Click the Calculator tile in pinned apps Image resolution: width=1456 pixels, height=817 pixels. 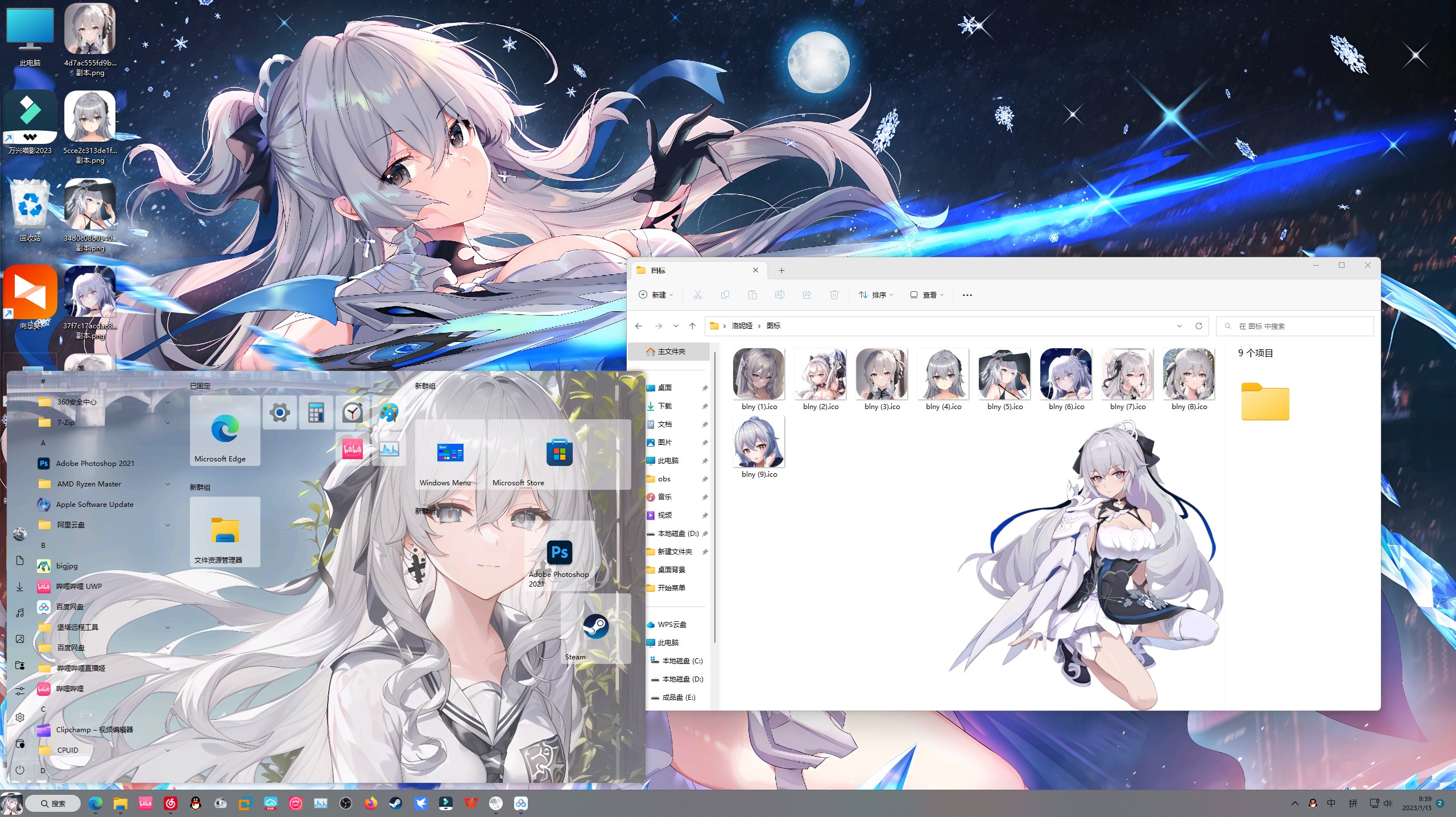[316, 413]
